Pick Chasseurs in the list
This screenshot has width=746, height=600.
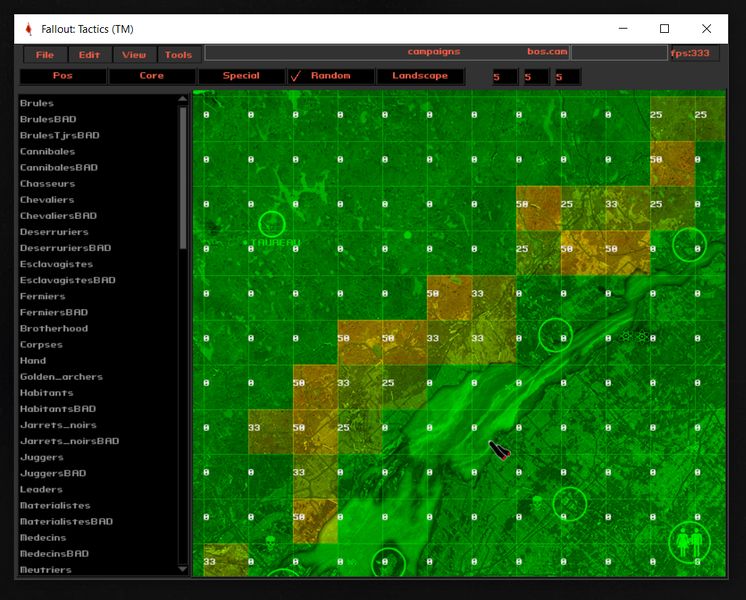coord(48,184)
